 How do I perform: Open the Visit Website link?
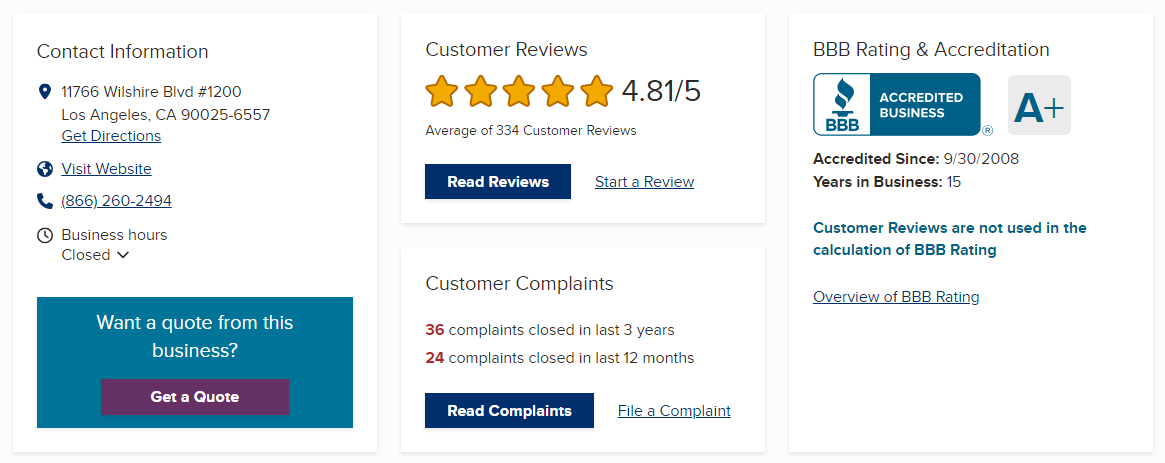(106, 169)
